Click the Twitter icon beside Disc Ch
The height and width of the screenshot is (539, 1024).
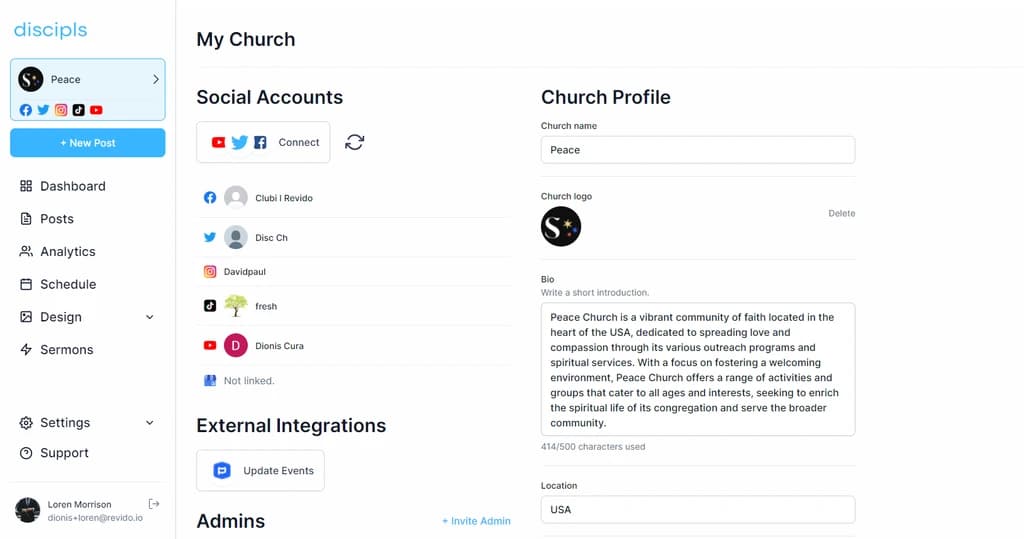(210, 238)
